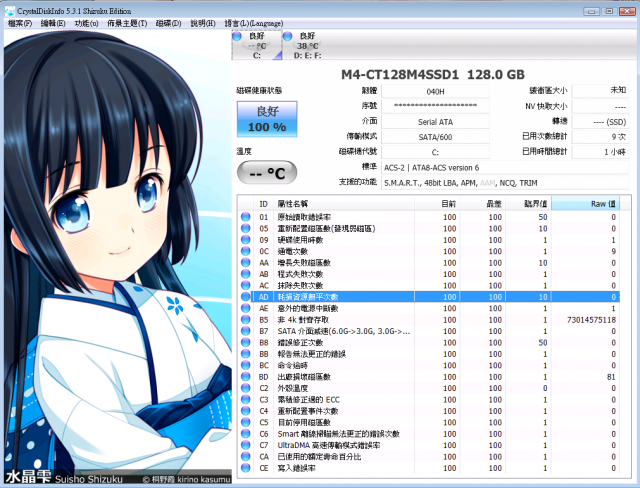Image resolution: width=640 pixels, height=488 pixels.
Task: Click the blue status orb for attribute C5
Action: (x=245, y=423)
